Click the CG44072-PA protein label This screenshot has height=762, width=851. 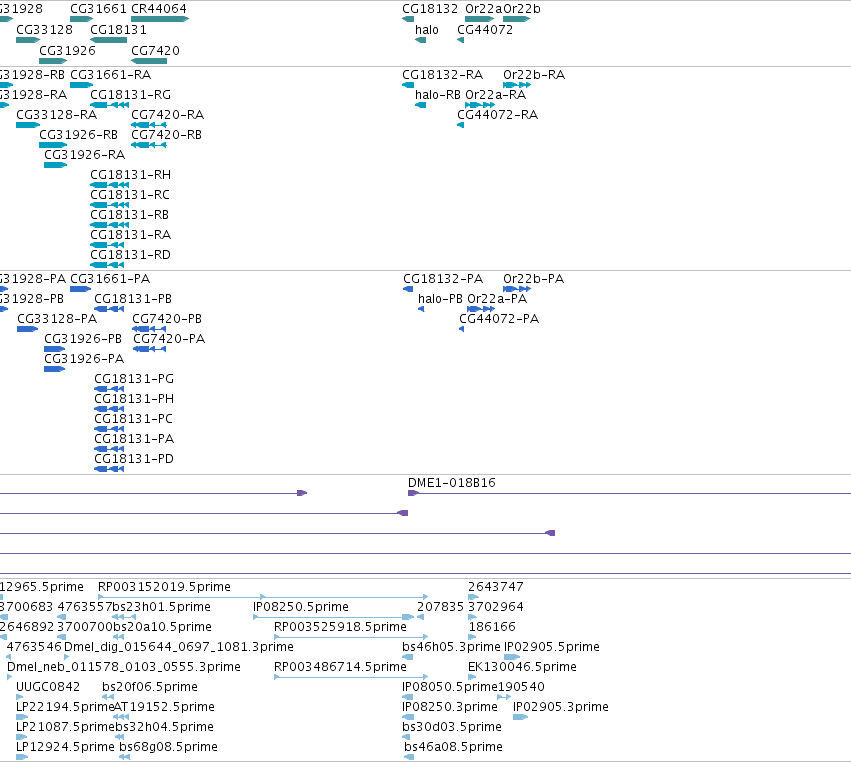[x=499, y=319]
